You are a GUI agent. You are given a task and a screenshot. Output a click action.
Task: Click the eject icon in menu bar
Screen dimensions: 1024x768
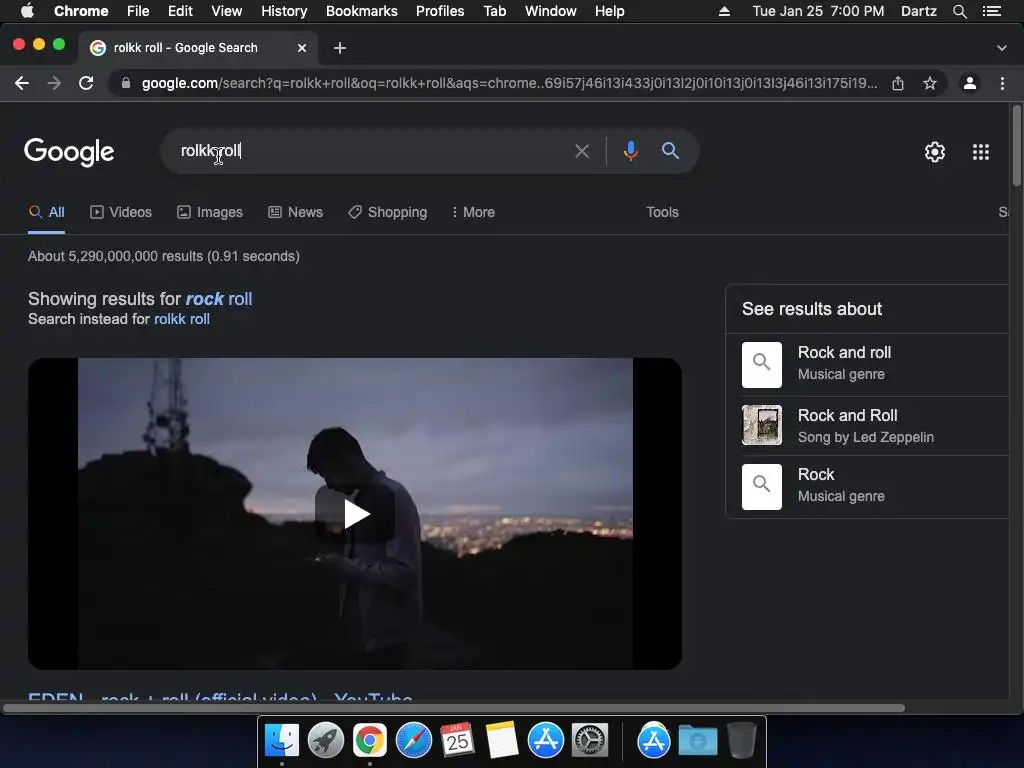coord(724,11)
